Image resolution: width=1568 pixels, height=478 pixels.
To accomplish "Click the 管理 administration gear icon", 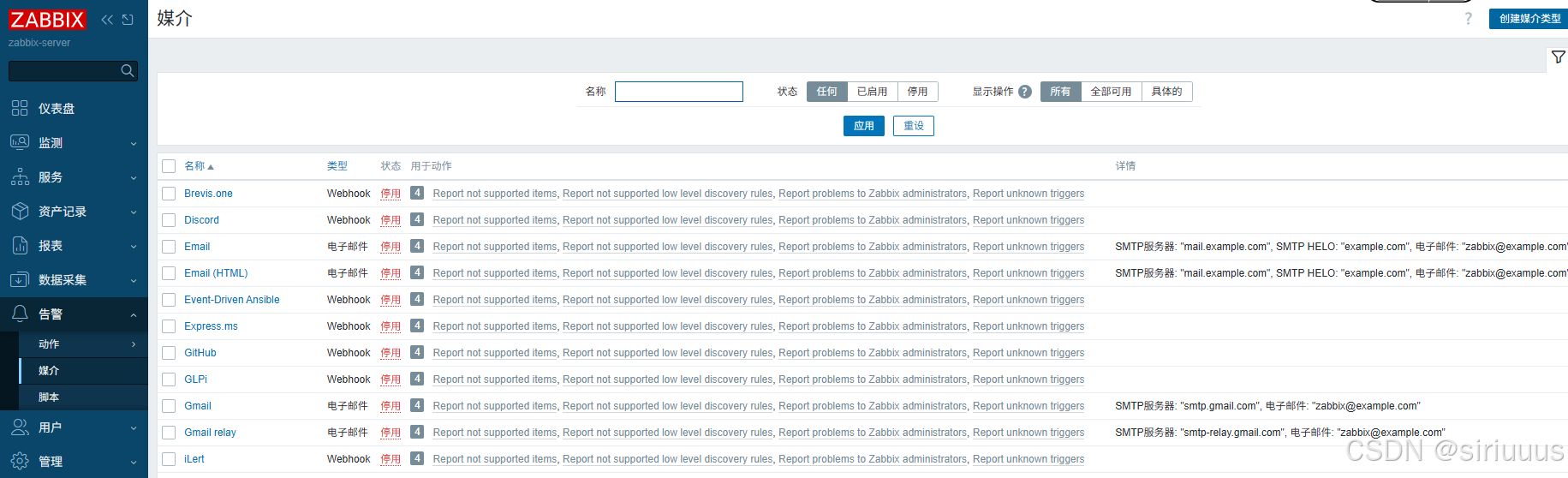I will pos(20,461).
